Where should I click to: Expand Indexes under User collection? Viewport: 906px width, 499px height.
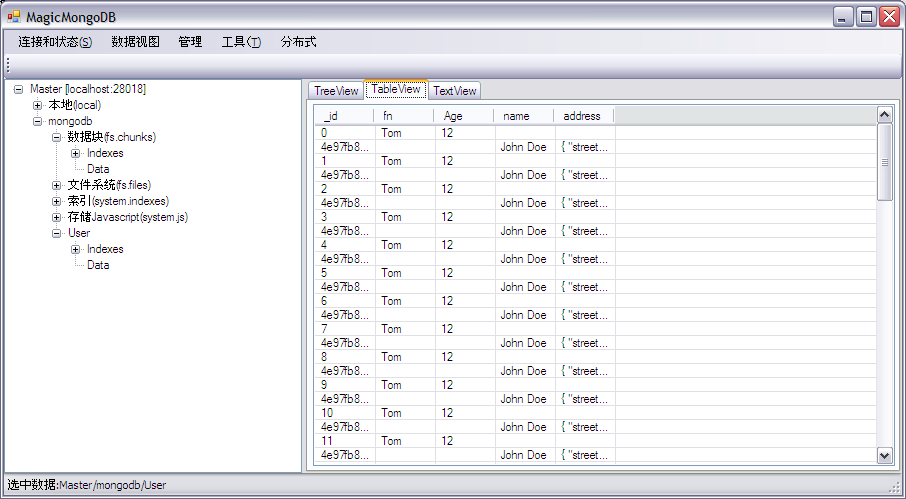click(75, 250)
